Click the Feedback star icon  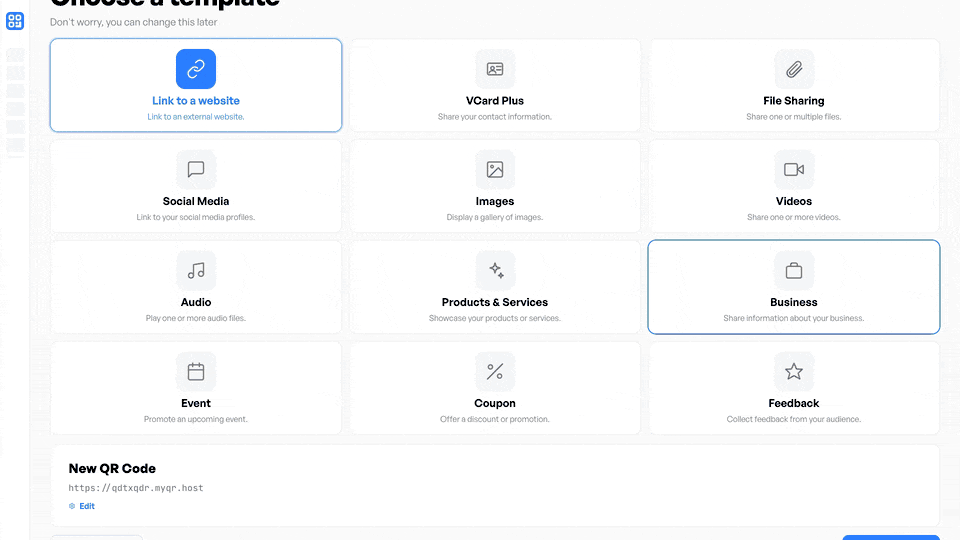(793, 372)
